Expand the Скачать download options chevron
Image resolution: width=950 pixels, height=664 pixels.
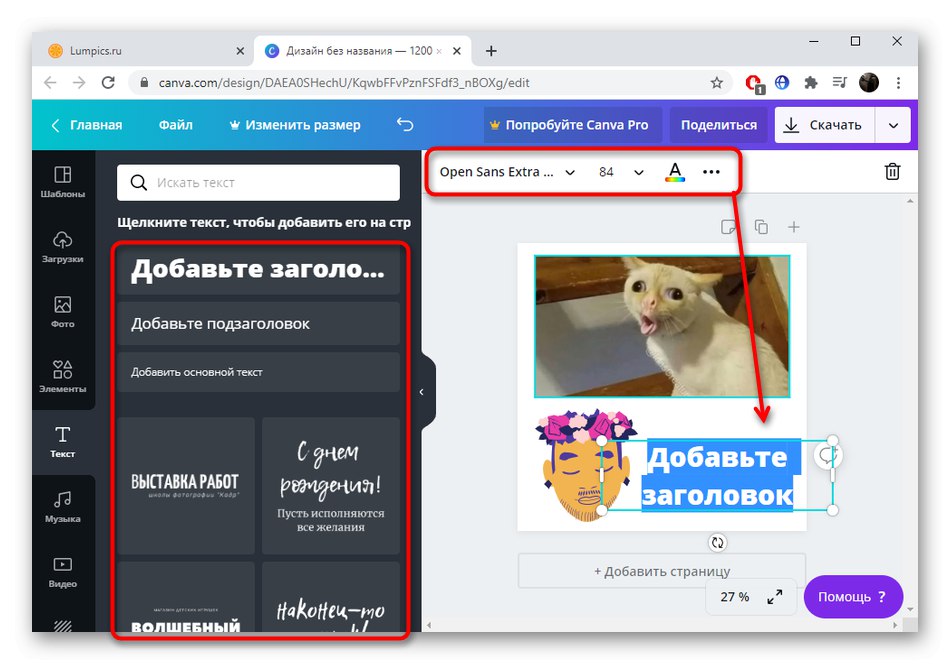point(895,124)
